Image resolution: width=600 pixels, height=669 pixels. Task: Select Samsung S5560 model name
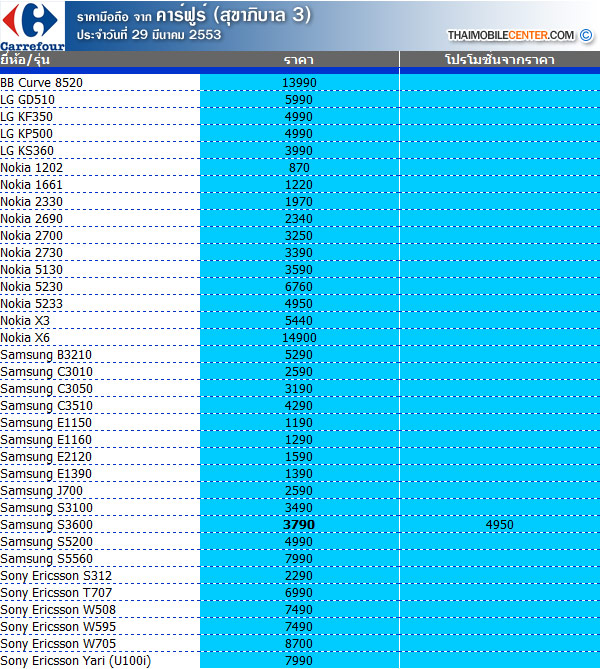(47, 559)
